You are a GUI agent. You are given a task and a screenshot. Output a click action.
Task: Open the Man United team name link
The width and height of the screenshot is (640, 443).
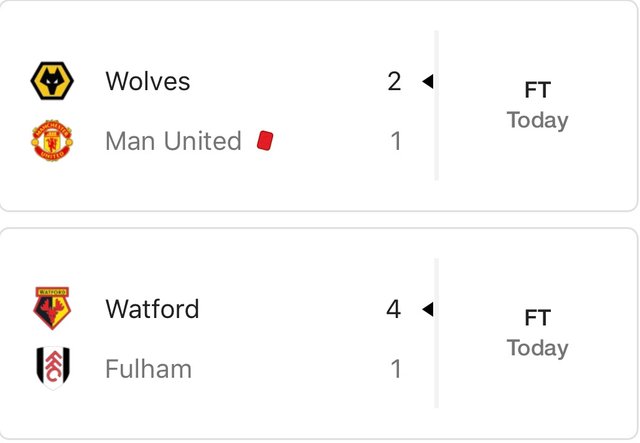(173, 141)
